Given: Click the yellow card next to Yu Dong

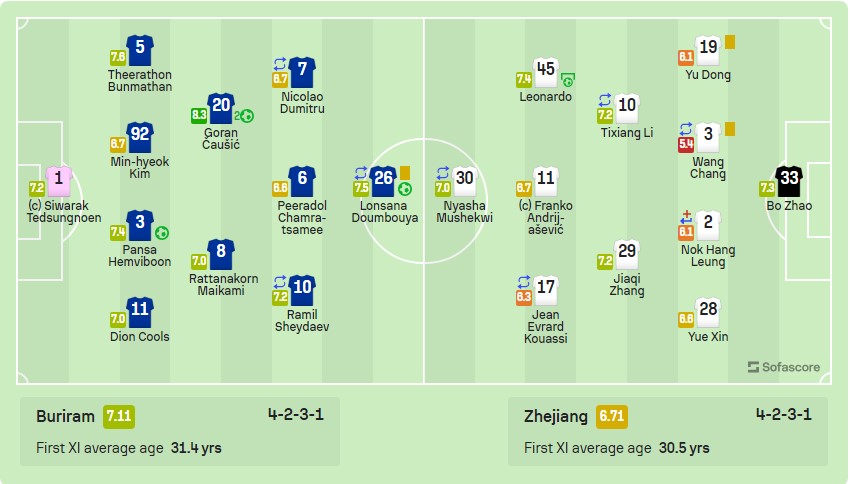Looking at the screenshot, I should [x=730, y=42].
